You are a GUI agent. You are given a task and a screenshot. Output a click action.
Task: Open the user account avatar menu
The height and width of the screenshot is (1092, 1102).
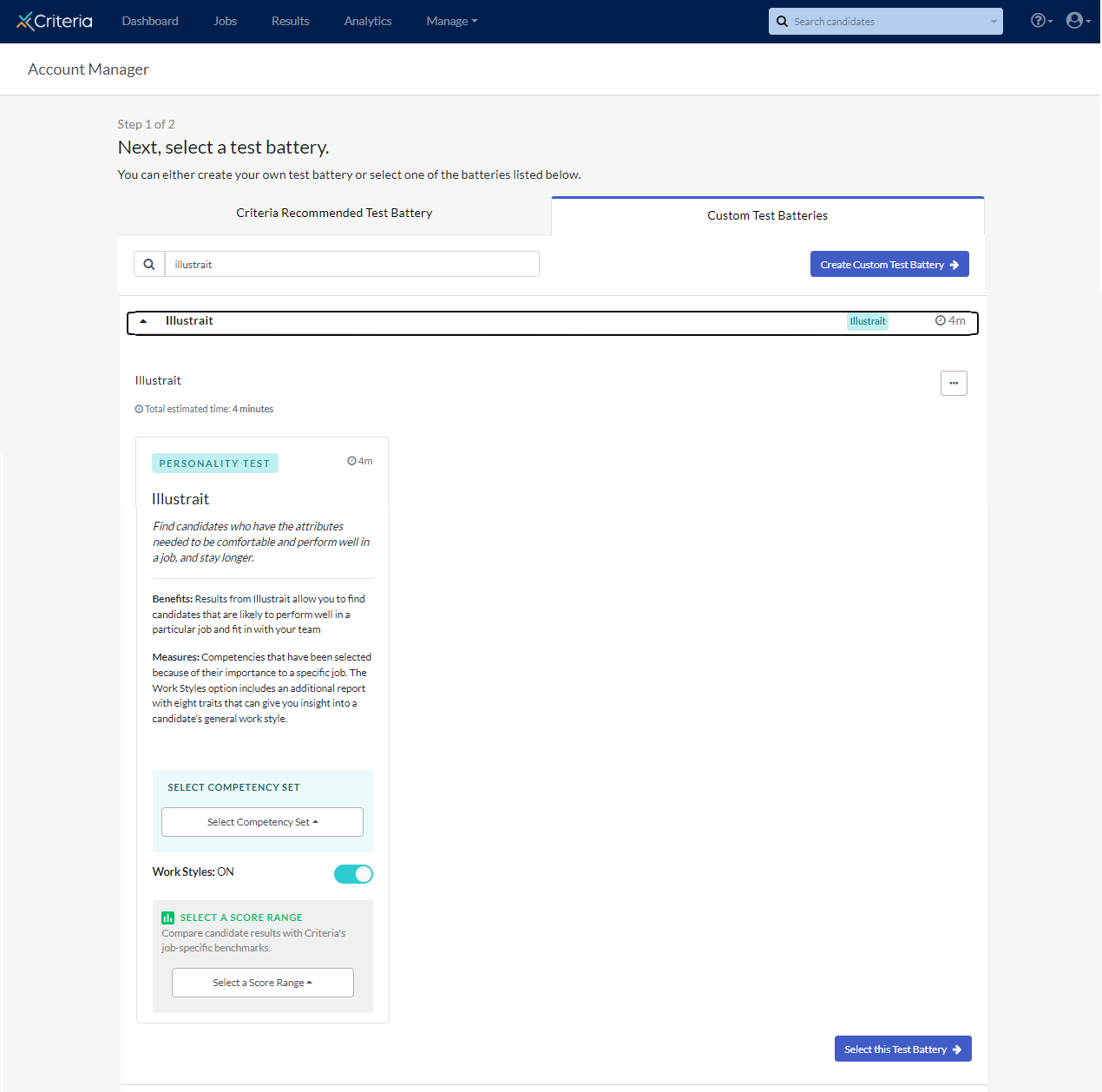click(1078, 21)
